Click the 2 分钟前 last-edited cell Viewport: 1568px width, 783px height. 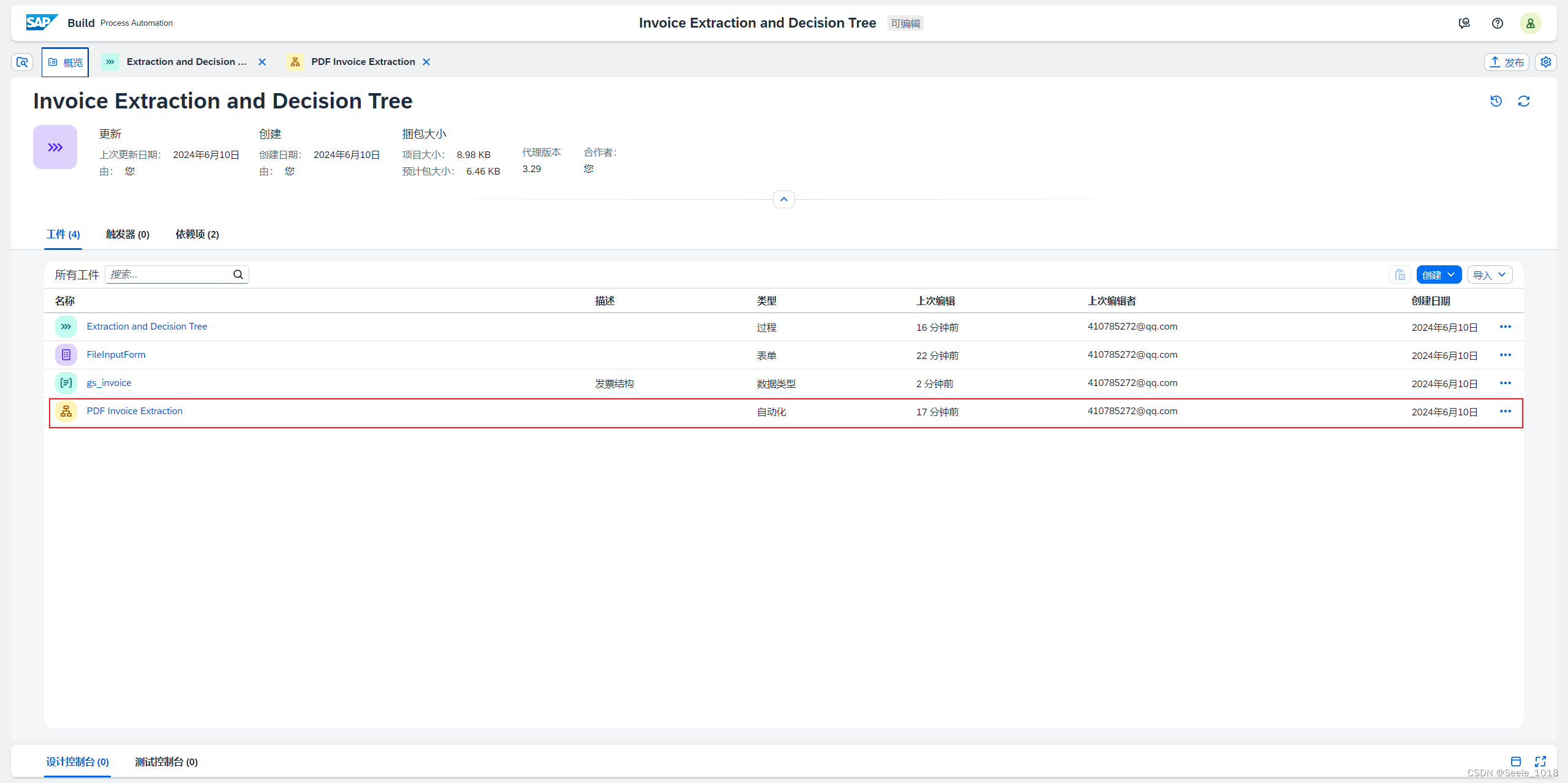click(x=935, y=384)
